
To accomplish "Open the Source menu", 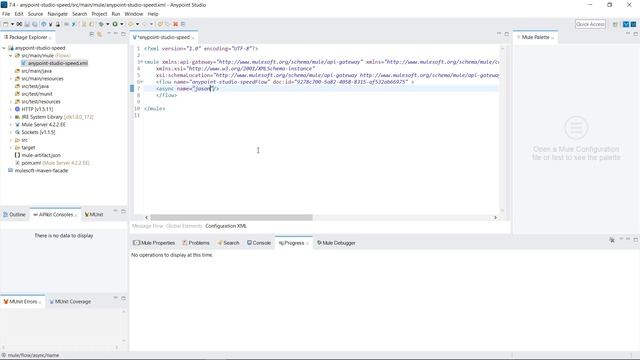I will 35,14.
